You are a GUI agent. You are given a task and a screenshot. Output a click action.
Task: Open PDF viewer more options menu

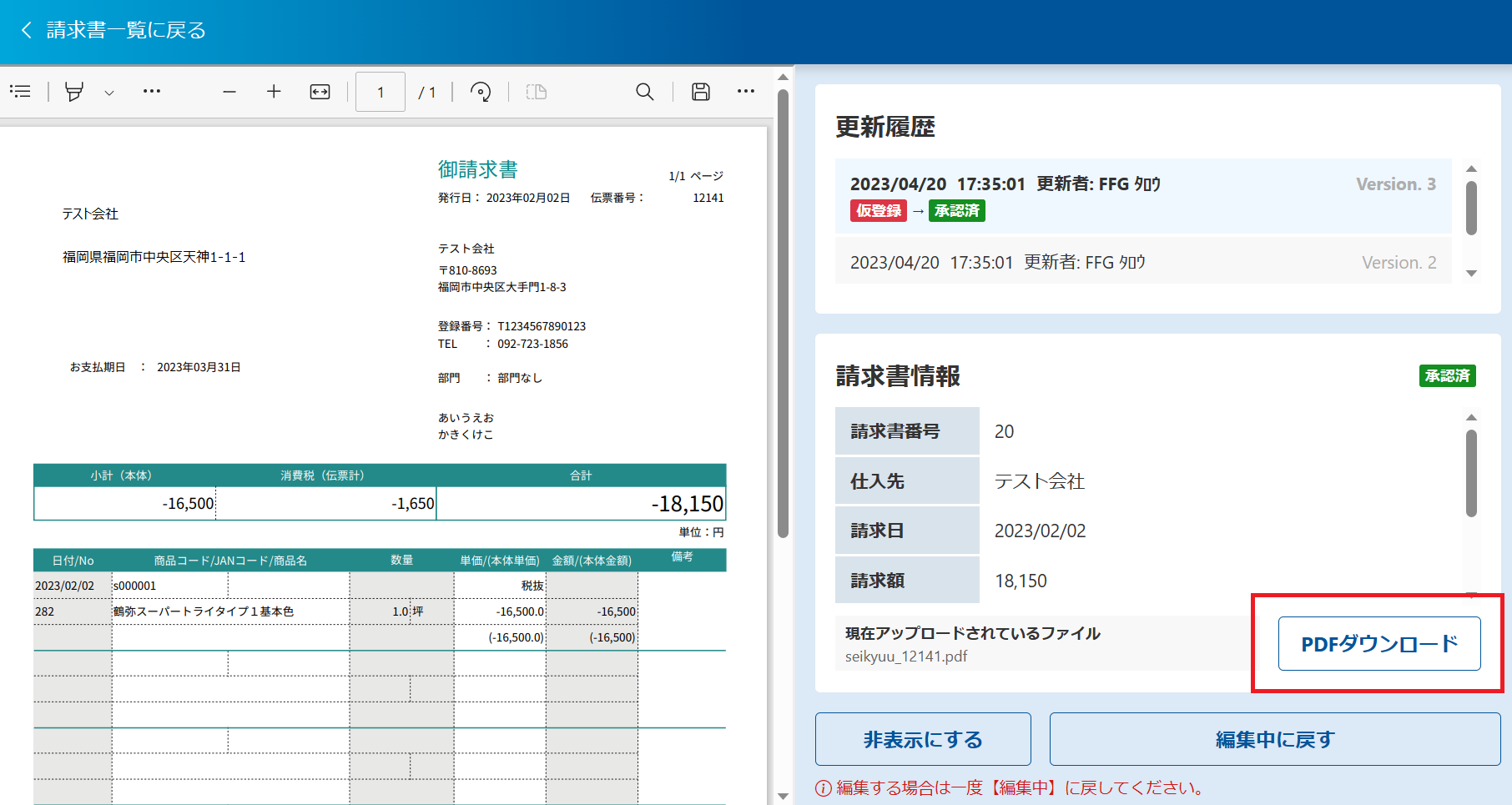tap(746, 91)
